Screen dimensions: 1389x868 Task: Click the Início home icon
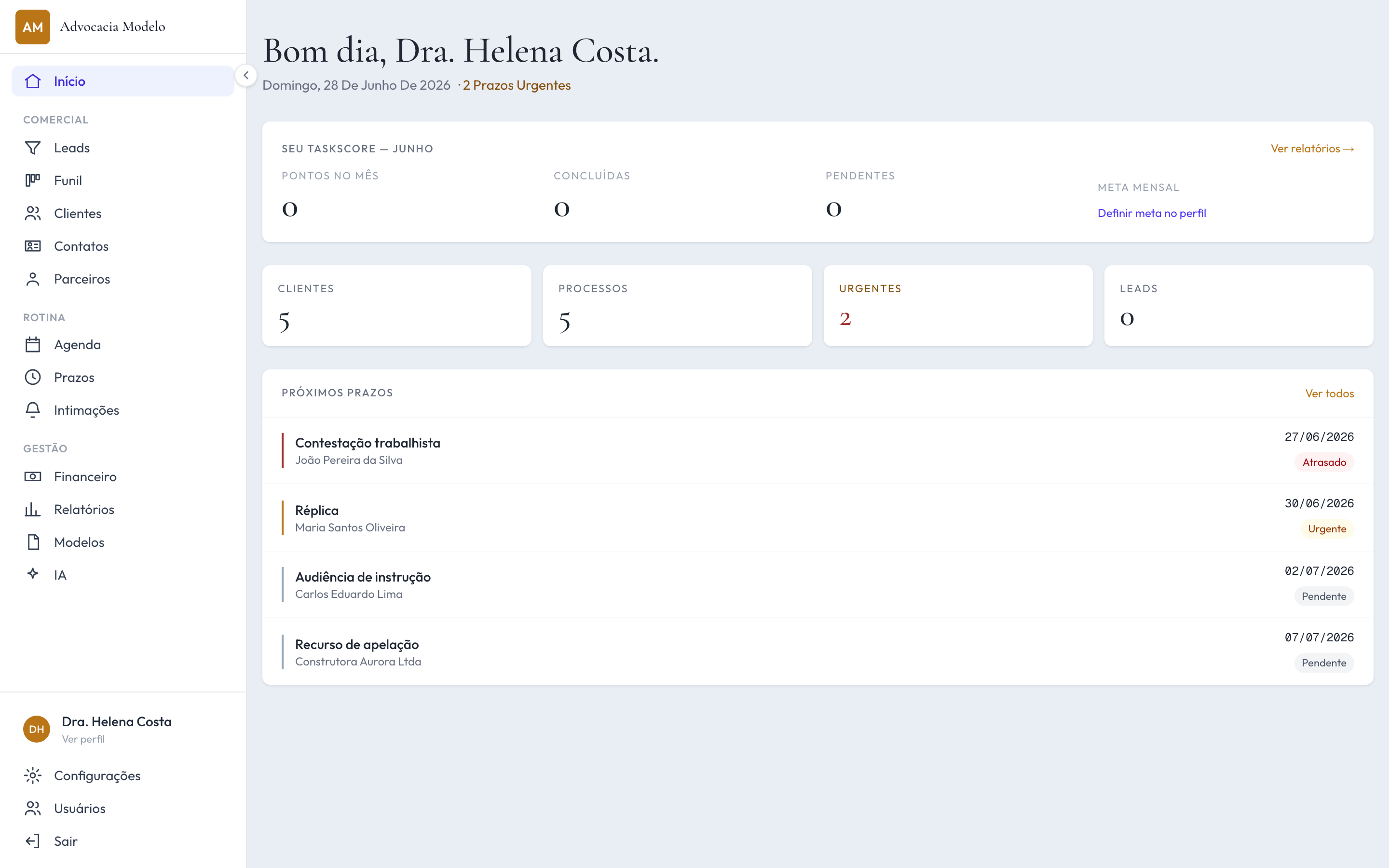pos(33,81)
